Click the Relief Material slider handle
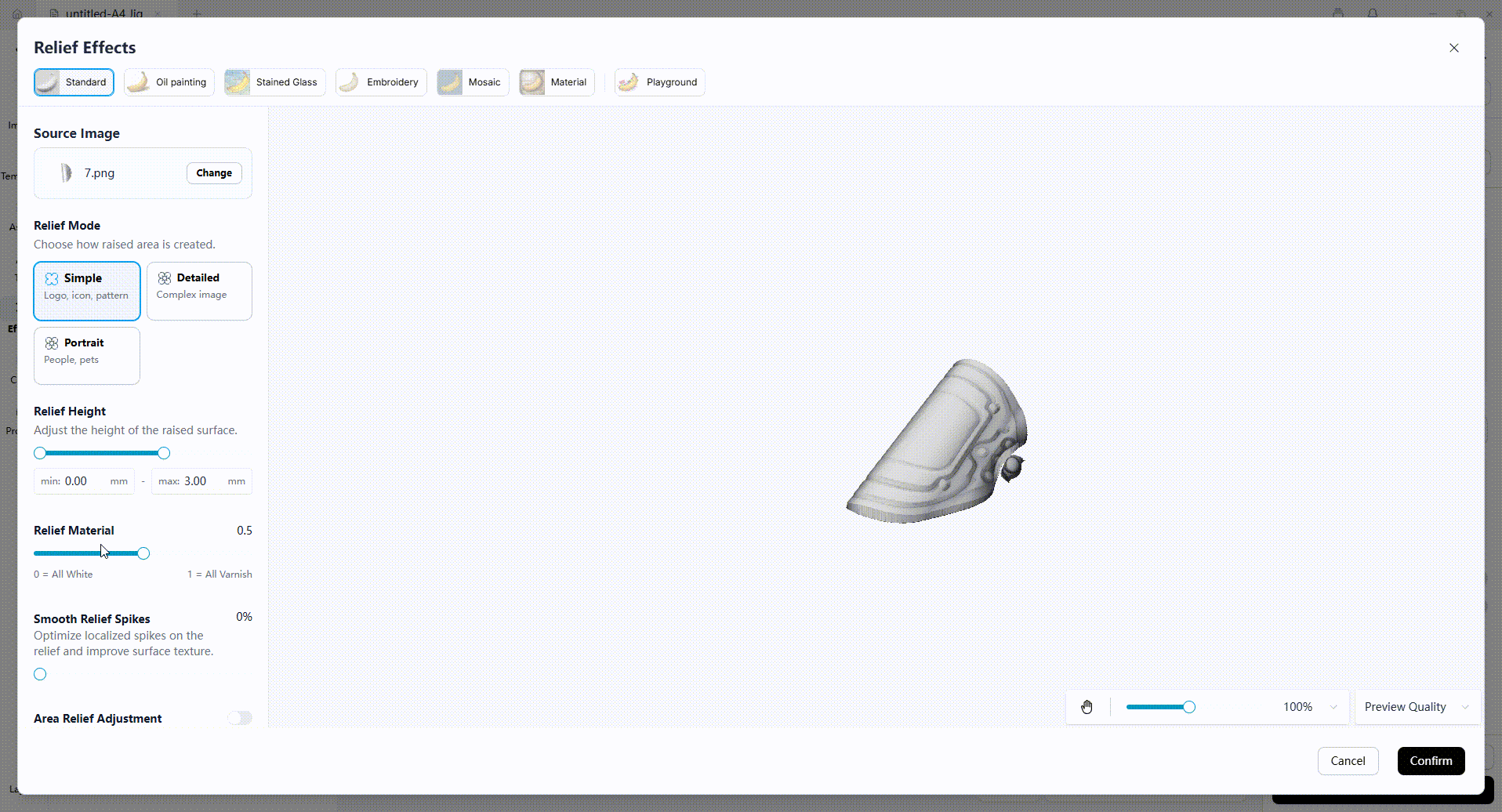This screenshot has height=812, width=1502. point(143,553)
